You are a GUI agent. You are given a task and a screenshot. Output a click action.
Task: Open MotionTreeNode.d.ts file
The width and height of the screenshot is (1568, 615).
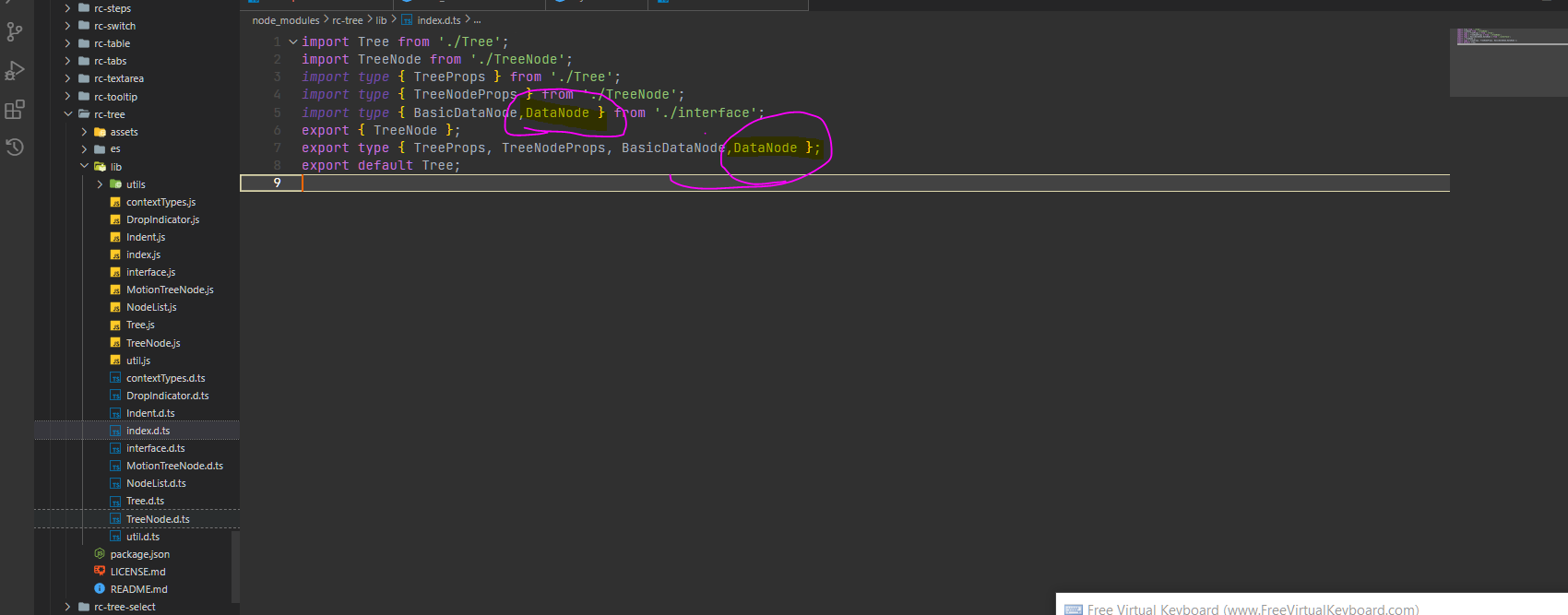[x=174, y=466]
